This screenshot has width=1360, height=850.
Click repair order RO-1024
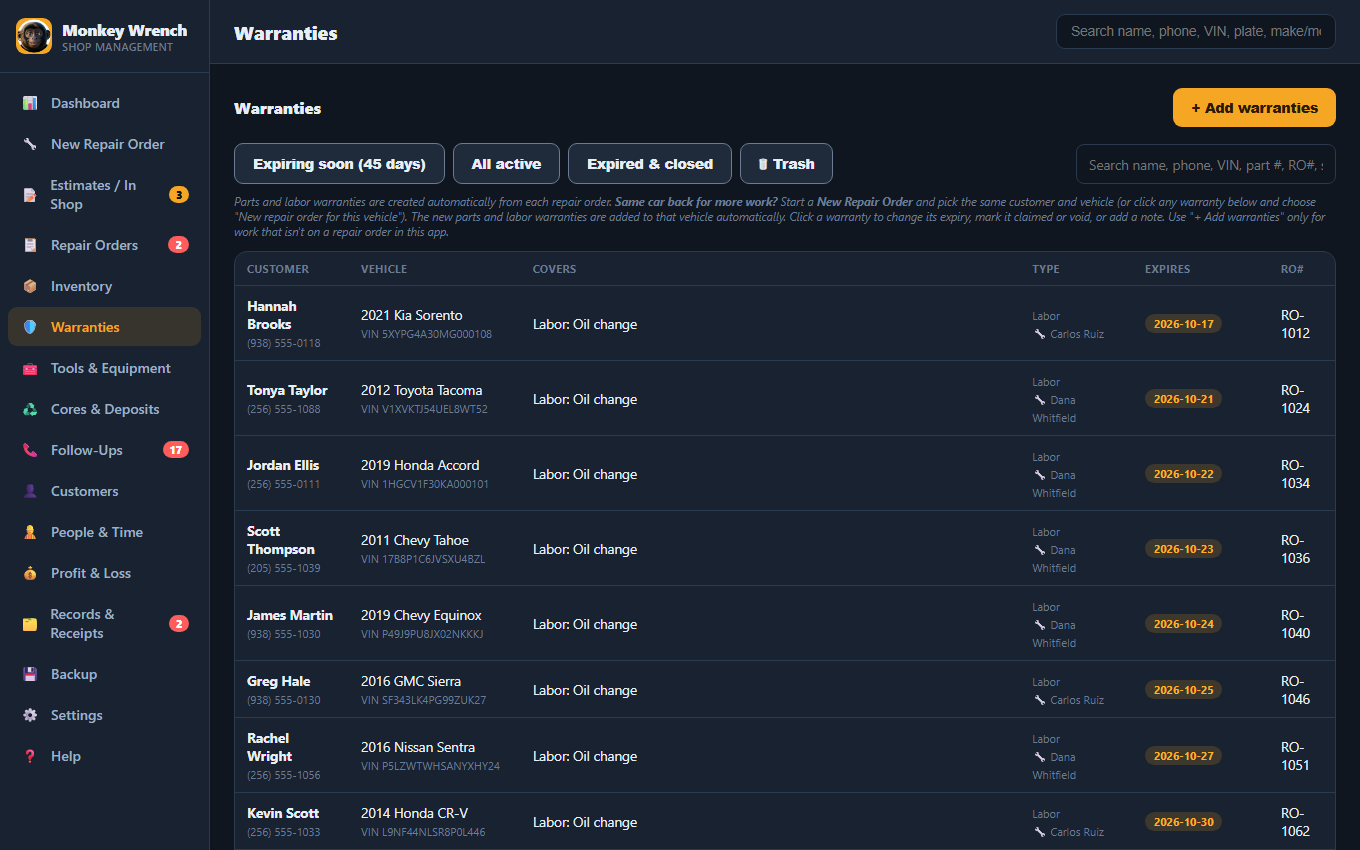click(x=1295, y=399)
